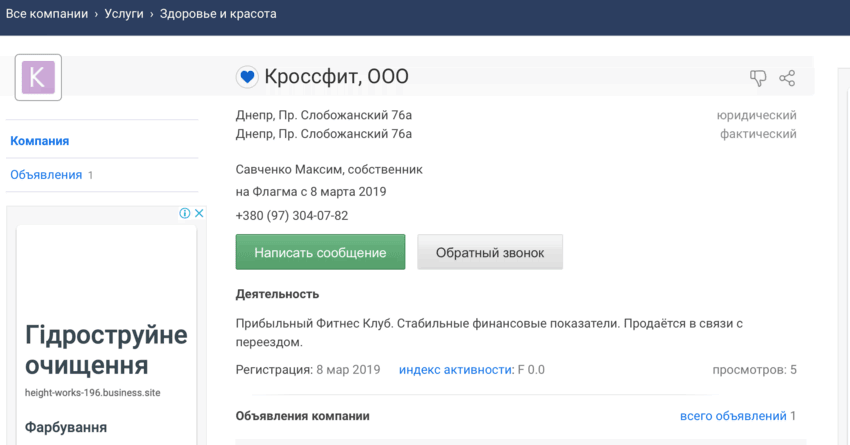This screenshot has height=445, width=850.
Task: Click actual address line marked фактический
Action: (x=324, y=134)
